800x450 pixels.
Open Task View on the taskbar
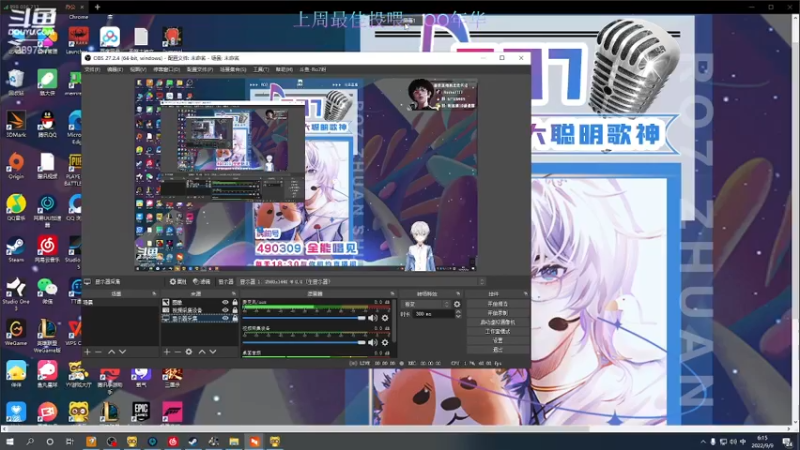(x=70, y=441)
